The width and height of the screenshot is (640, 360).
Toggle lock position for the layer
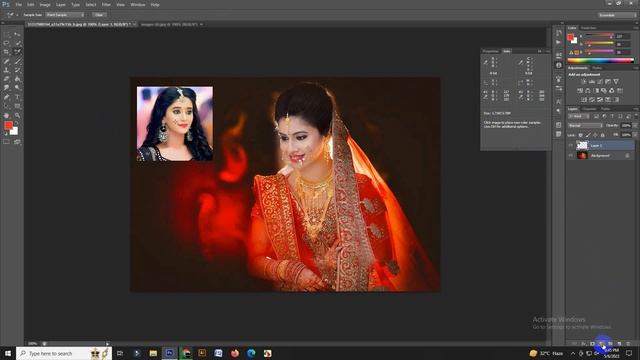tap(595, 135)
